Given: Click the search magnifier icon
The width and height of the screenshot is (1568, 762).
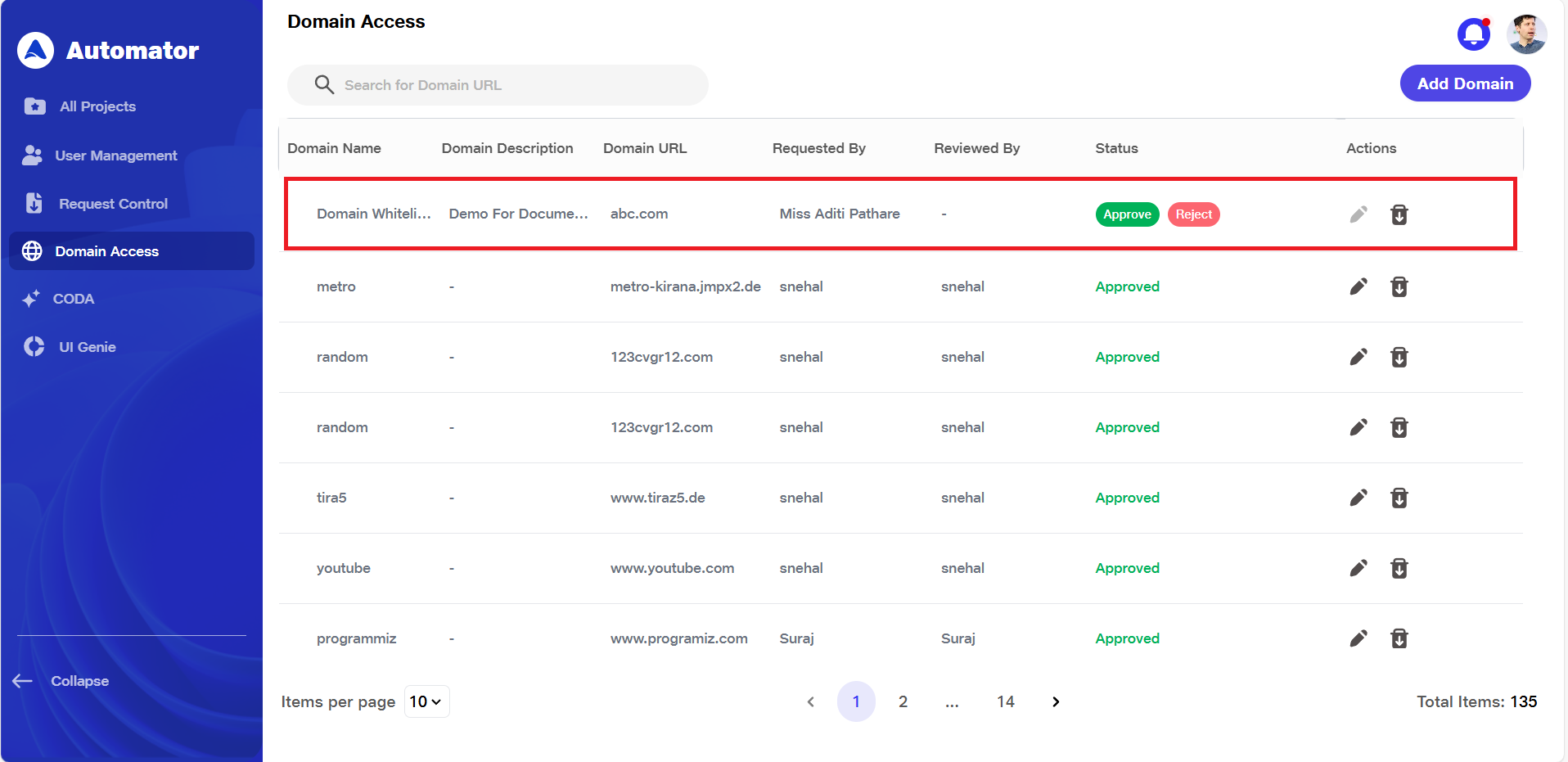Looking at the screenshot, I should pyautogui.click(x=324, y=85).
